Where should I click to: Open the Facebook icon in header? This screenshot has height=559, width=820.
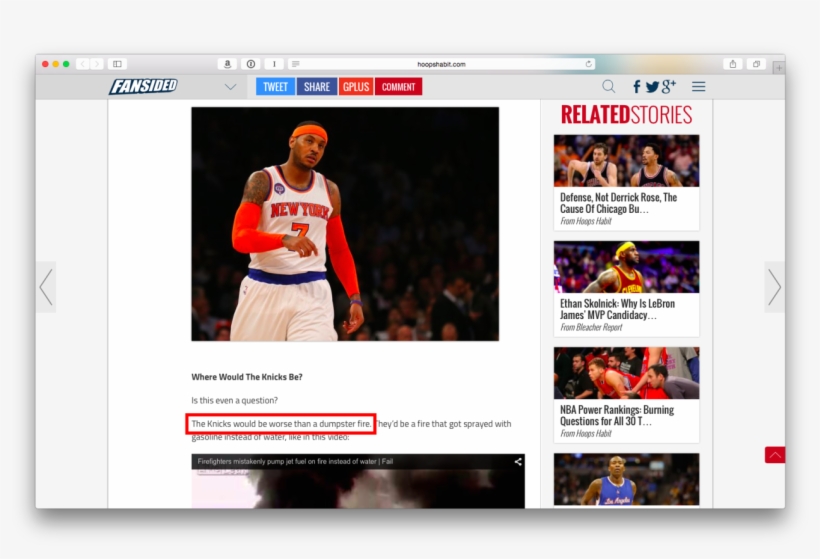(636, 87)
